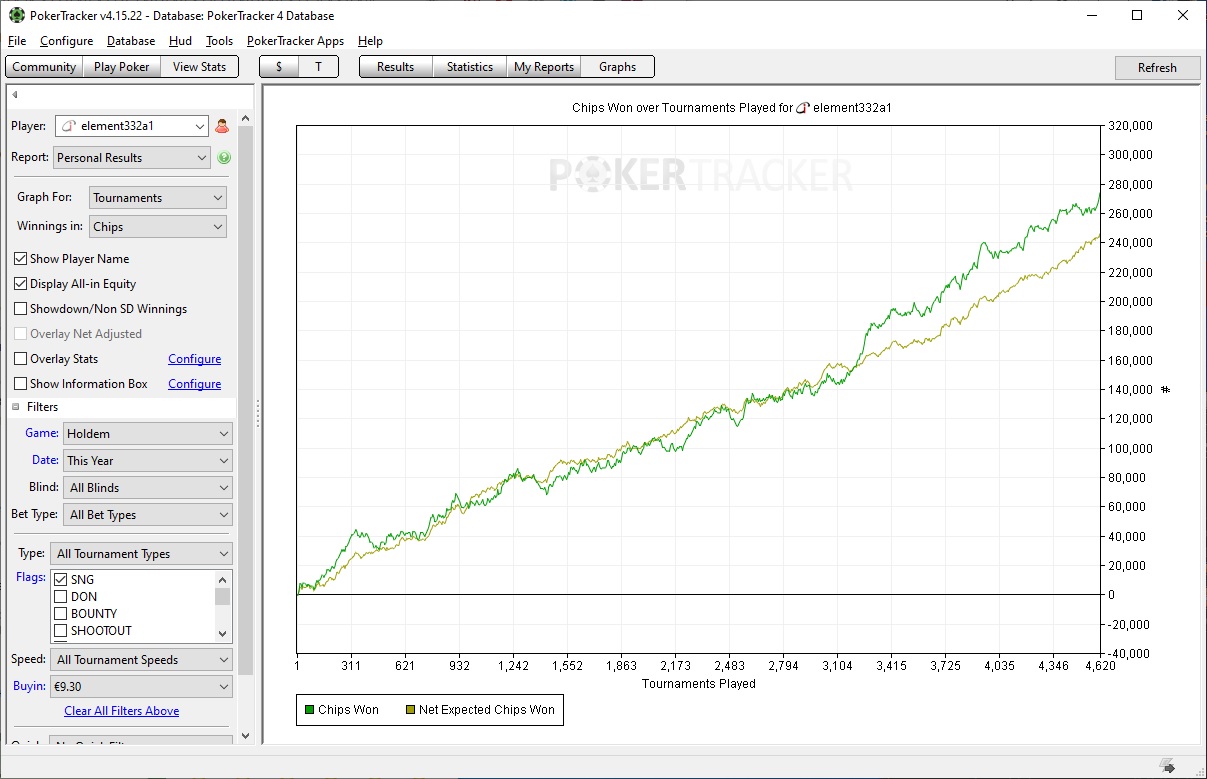Click the down arrow of the Flags list scrollbar

click(x=223, y=633)
